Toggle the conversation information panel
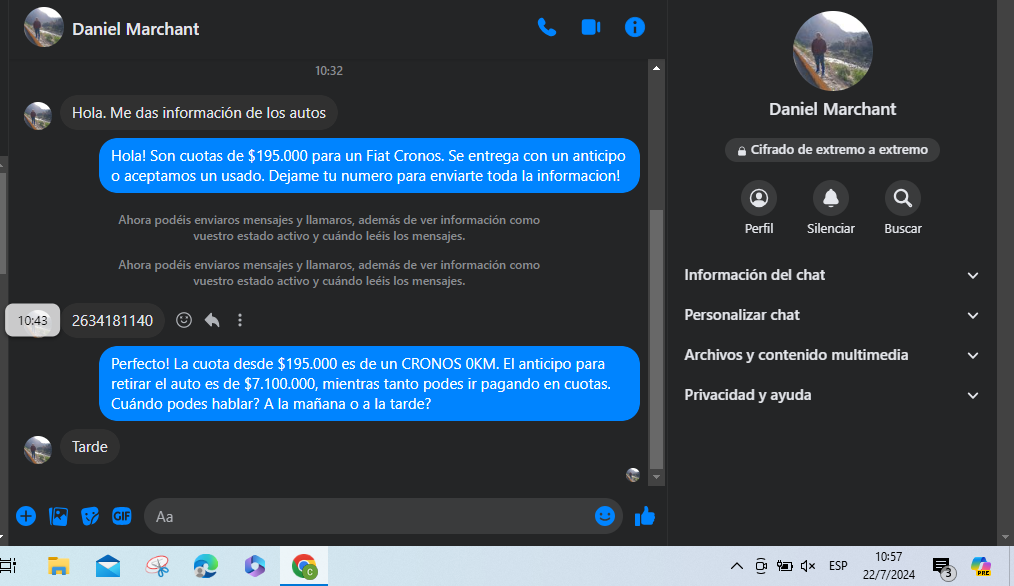Viewport: 1014px width, 586px height. pyautogui.click(x=634, y=28)
